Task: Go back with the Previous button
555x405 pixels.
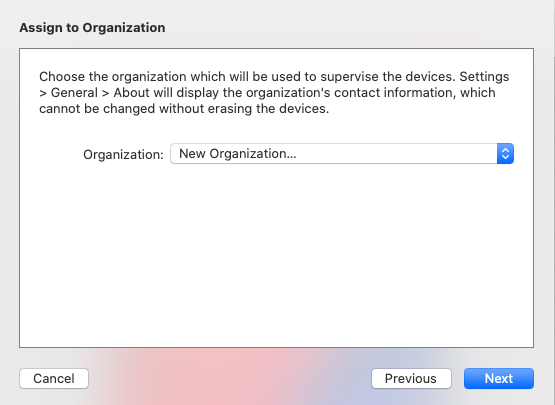Action: coord(411,378)
